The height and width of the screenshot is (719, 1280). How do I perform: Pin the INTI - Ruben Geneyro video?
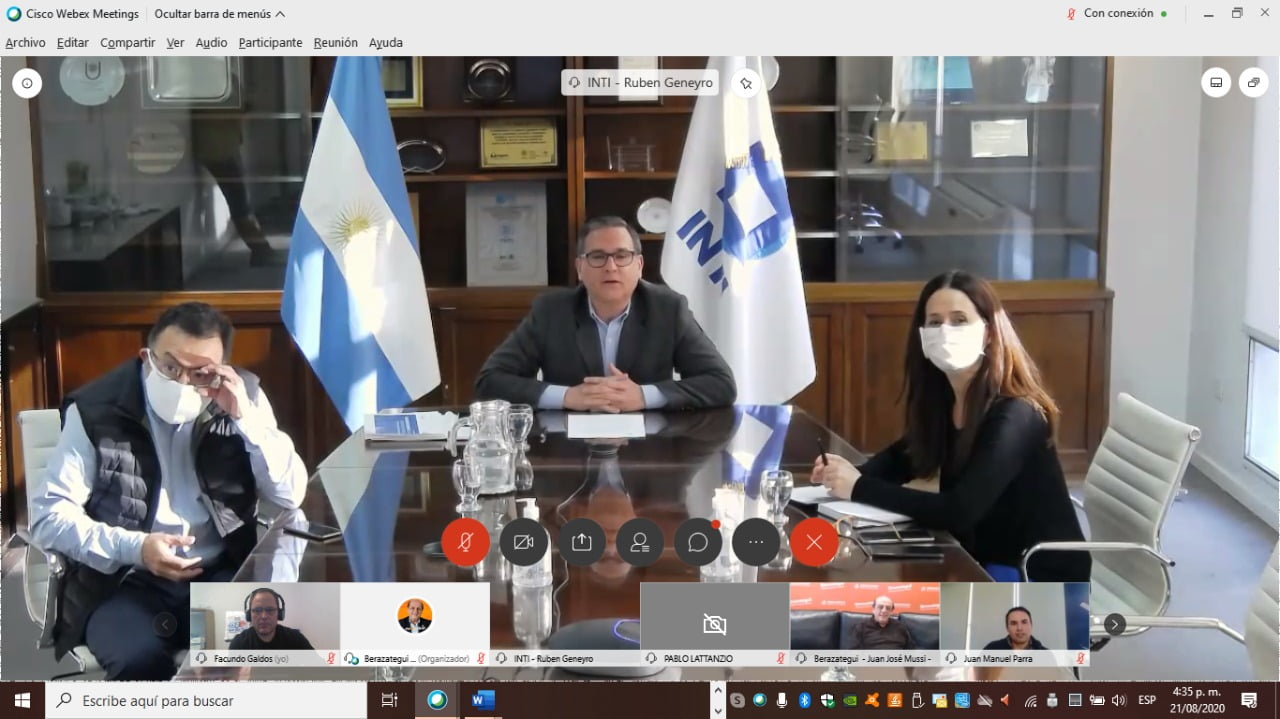coord(745,82)
